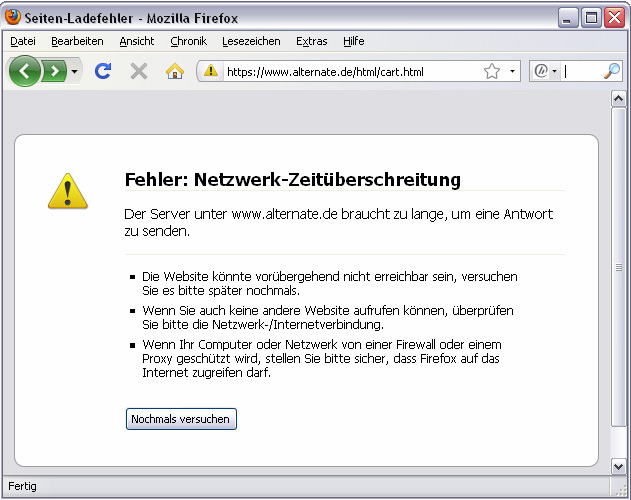Go to the Home page icon
Viewport: 631px width, 500px height.
coord(175,71)
